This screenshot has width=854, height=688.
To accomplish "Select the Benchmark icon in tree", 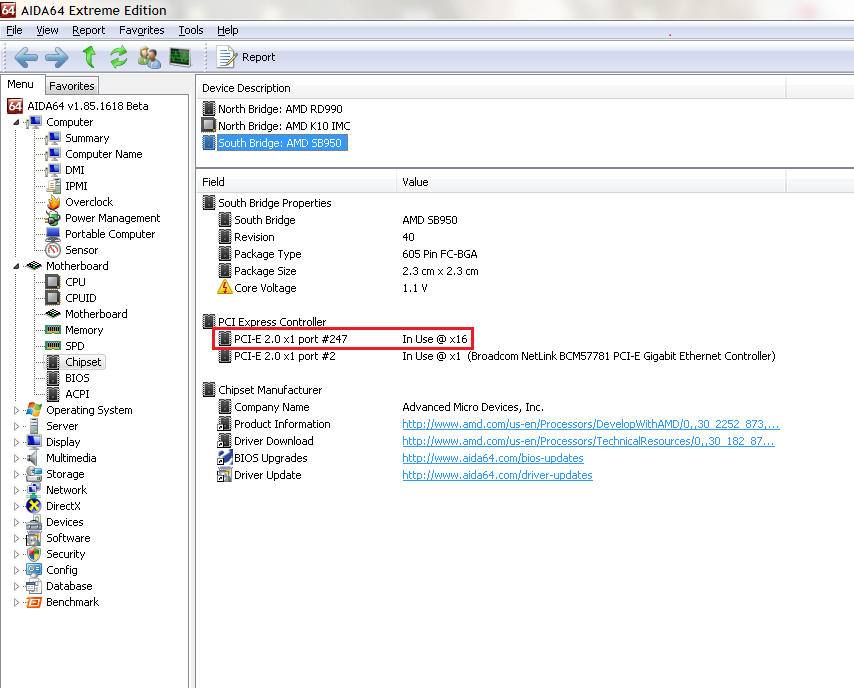I will (34, 602).
